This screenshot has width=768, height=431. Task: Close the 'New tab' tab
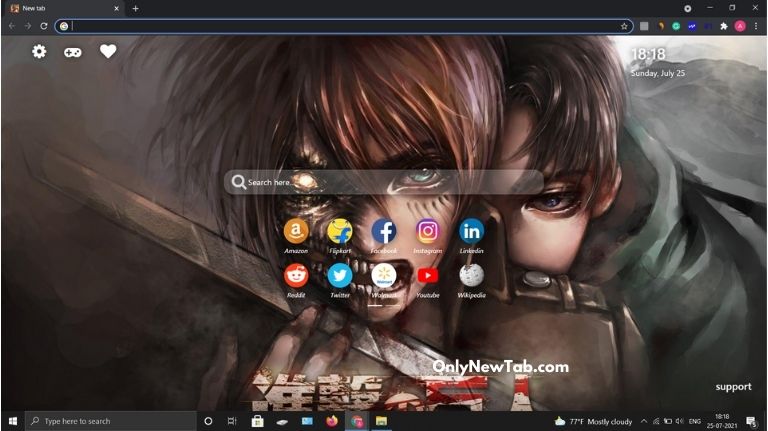click(x=117, y=8)
